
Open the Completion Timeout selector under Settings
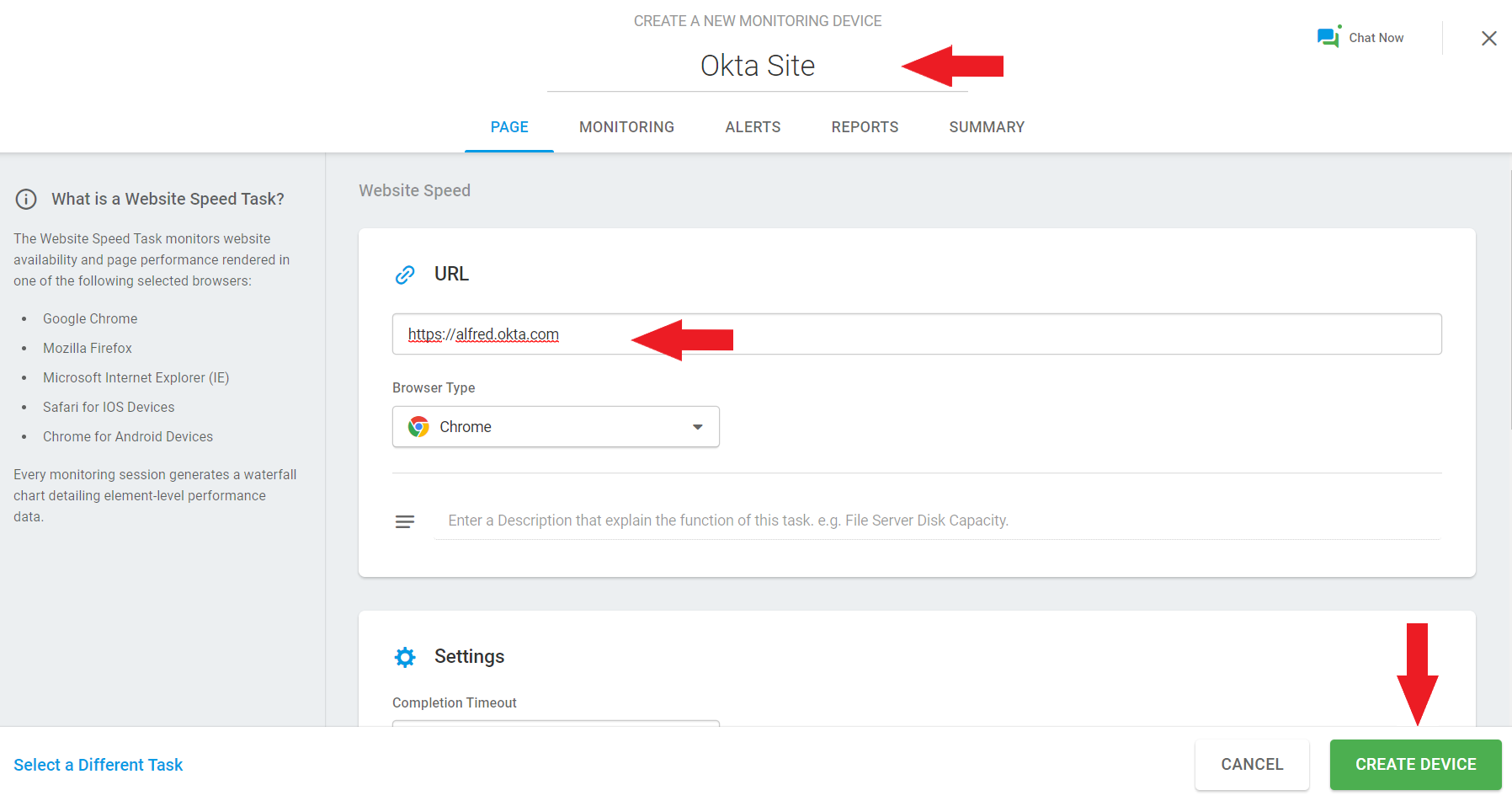(x=556, y=726)
